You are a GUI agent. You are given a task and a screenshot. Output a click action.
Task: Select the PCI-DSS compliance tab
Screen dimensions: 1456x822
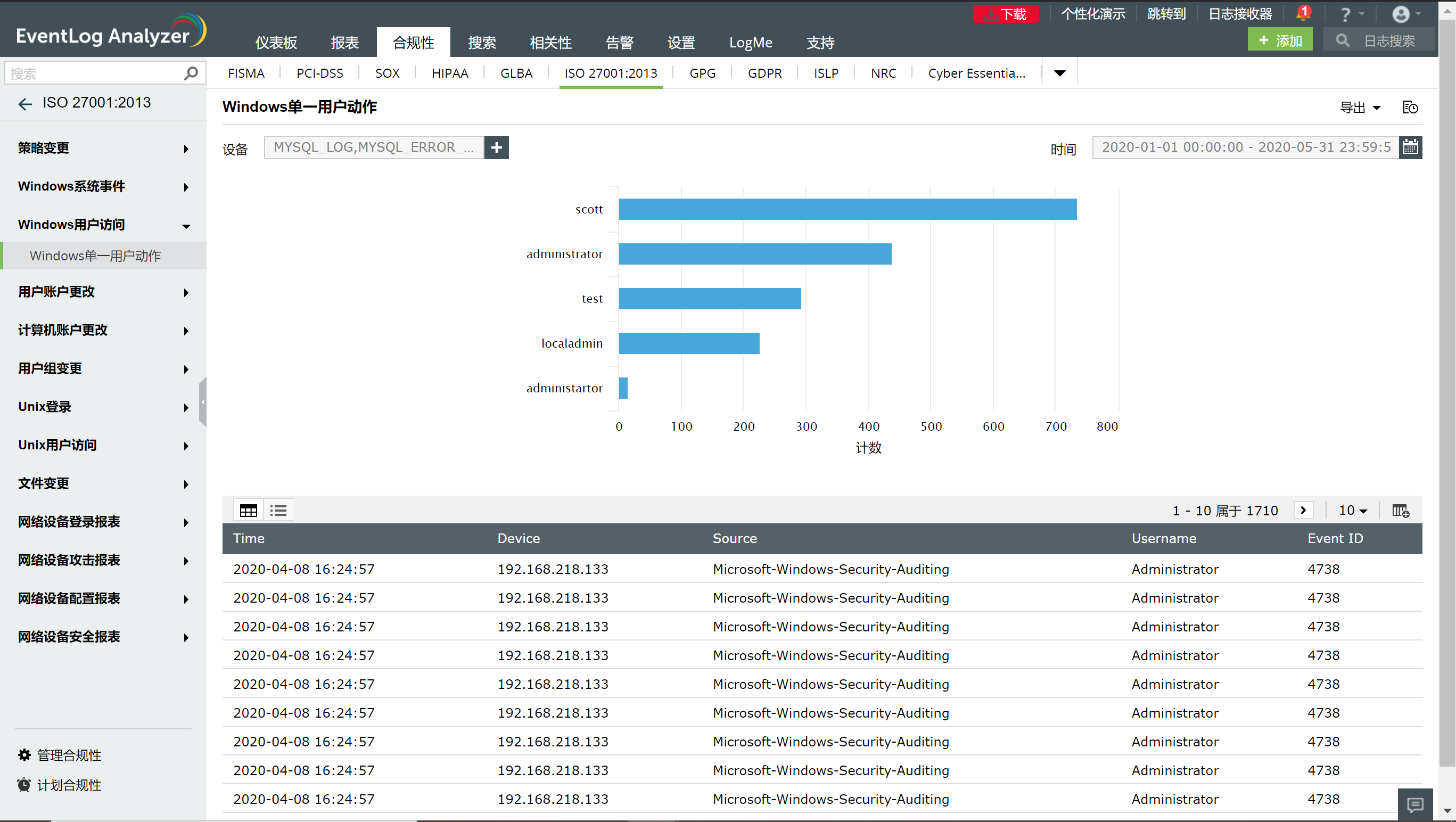[319, 73]
